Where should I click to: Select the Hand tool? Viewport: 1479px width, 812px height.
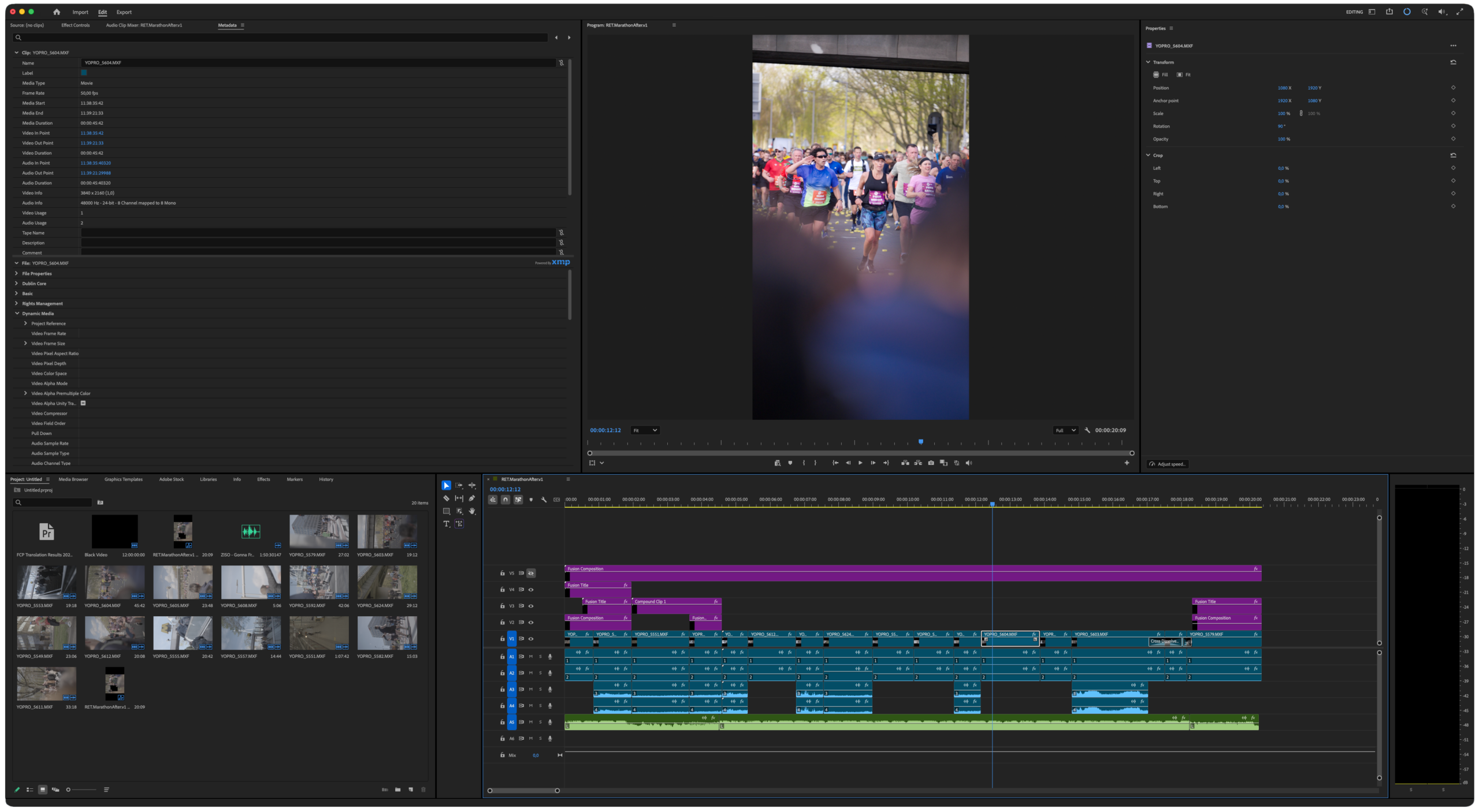click(472, 511)
